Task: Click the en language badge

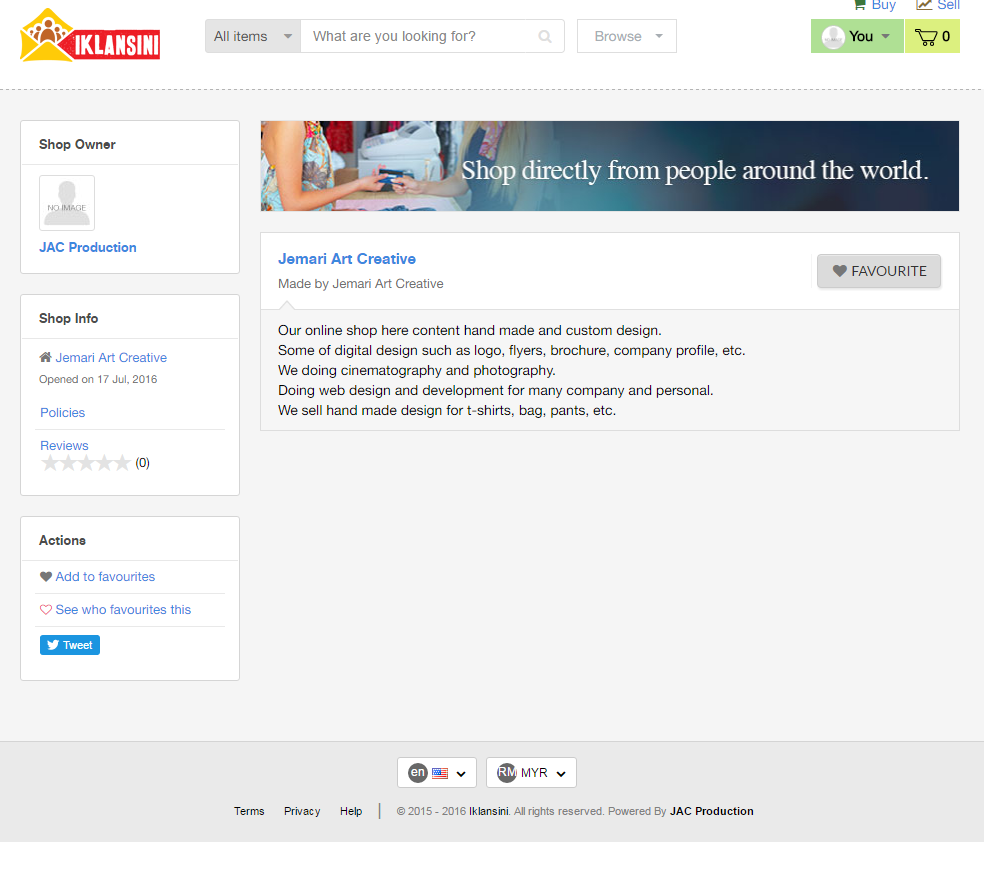Action: 418,773
